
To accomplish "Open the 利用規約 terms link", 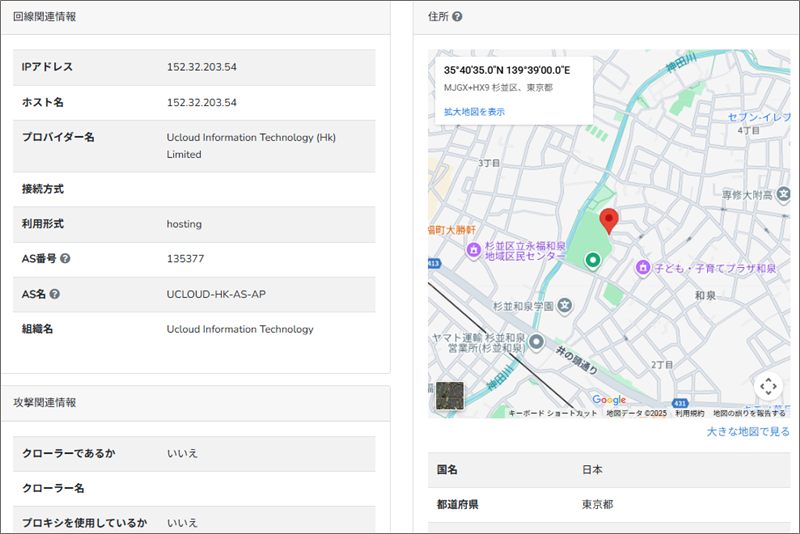I will 689,413.
